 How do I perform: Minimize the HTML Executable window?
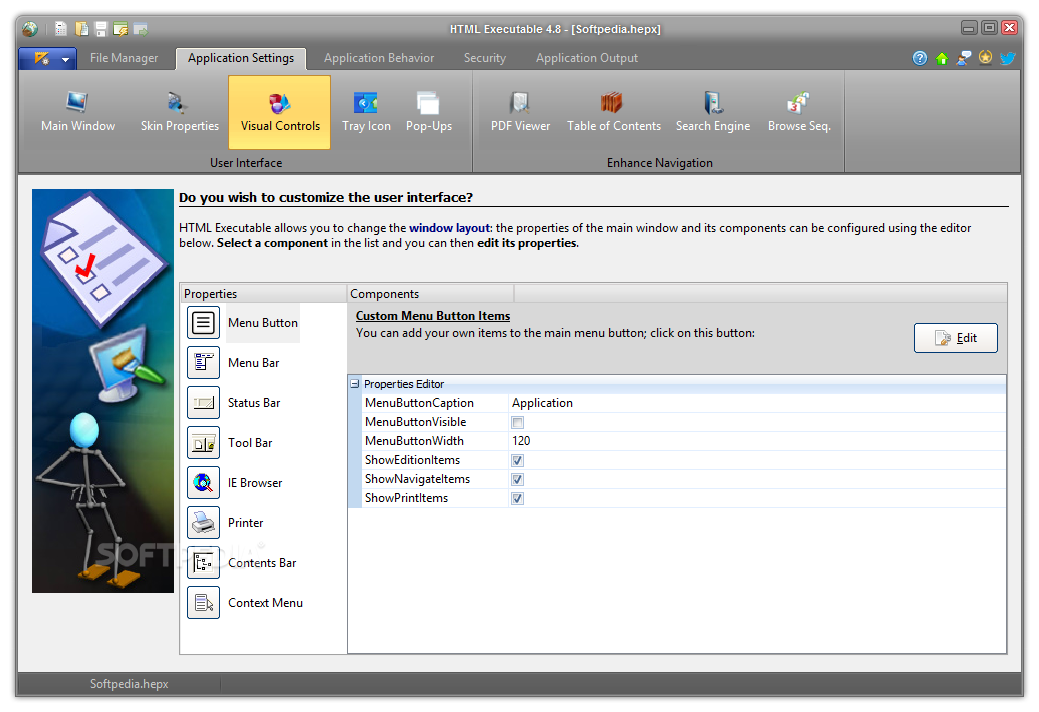(x=969, y=28)
